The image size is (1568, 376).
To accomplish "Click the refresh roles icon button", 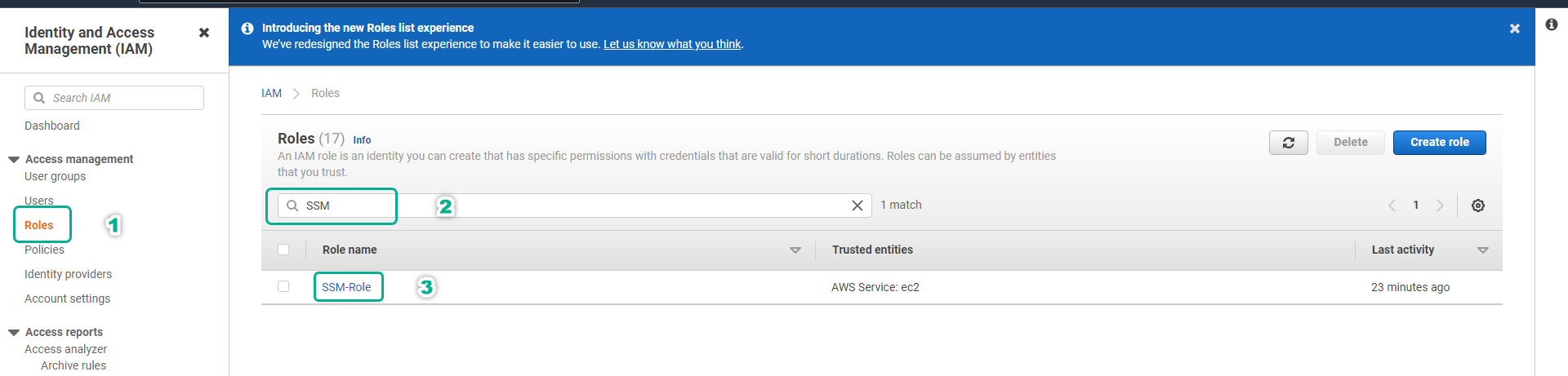I will pos(1288,143).
